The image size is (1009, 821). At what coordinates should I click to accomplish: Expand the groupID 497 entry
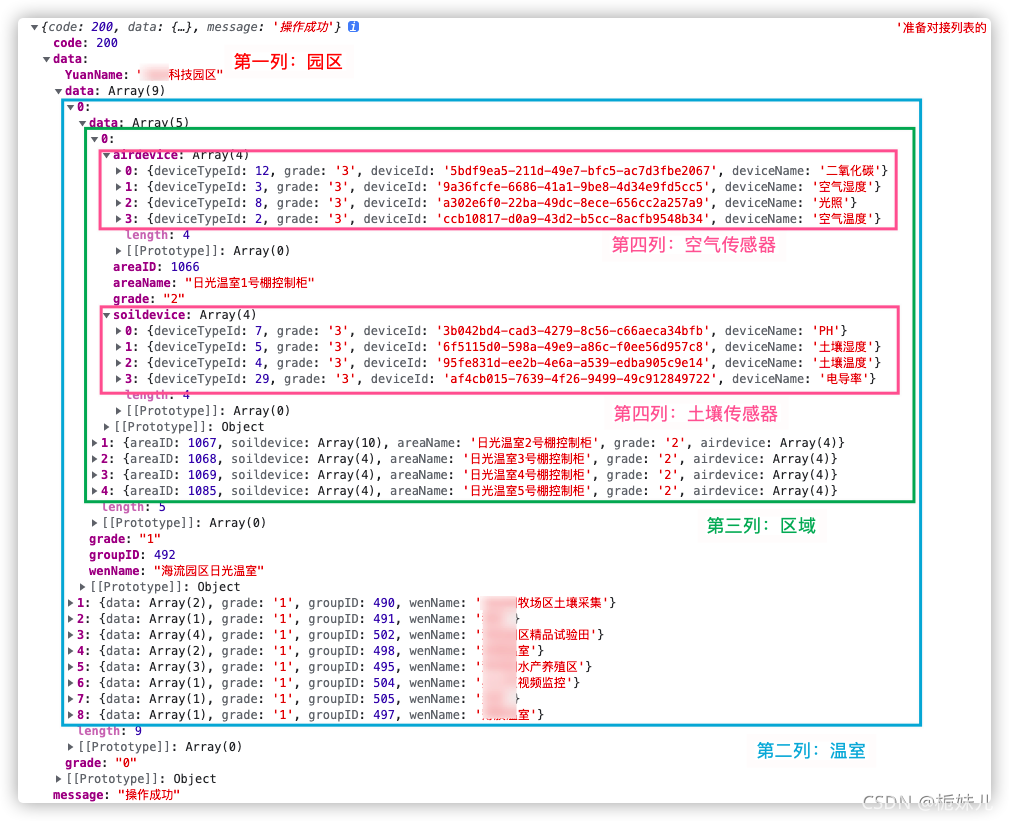[x=71, y=715]
